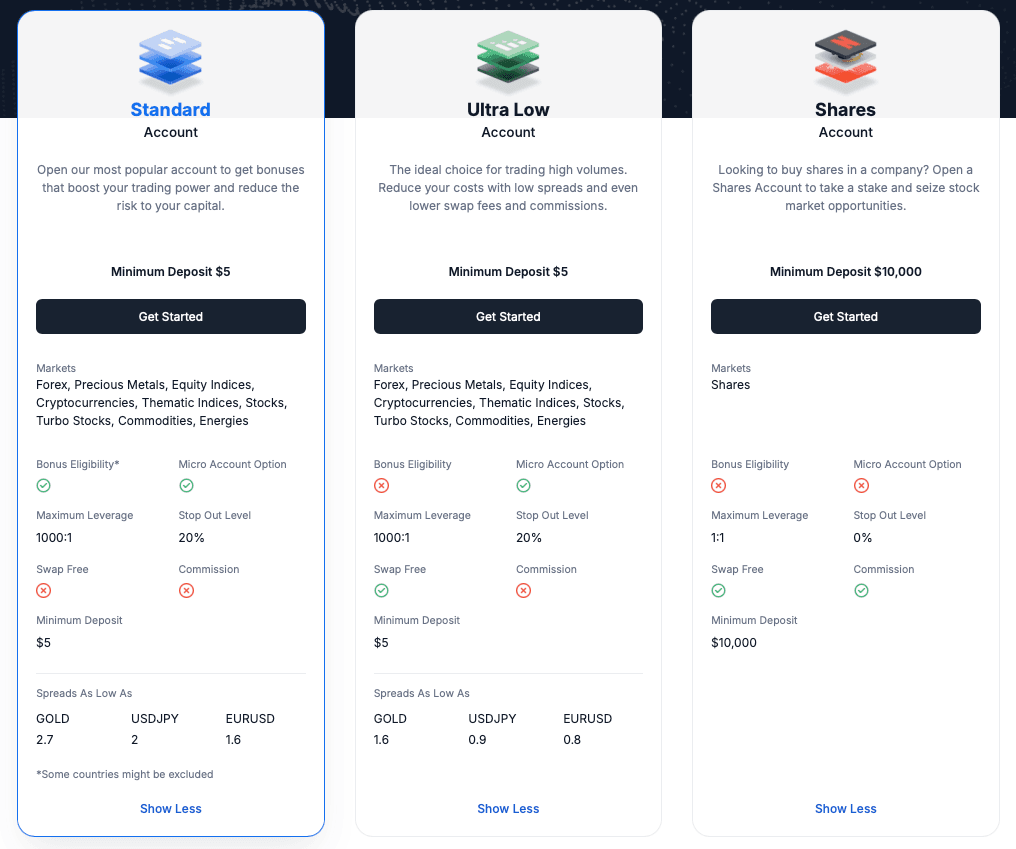
Task: Click Shares account Commission green check icon
Action: [861, 591]
